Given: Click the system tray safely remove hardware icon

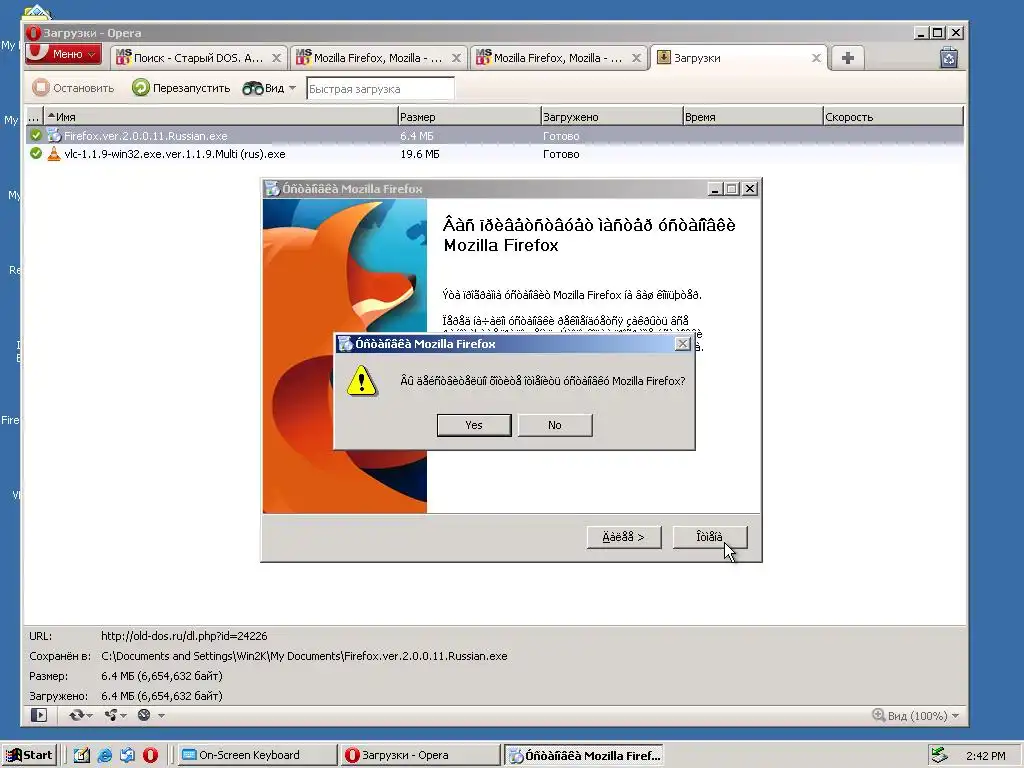Looking at the screenshot, I should point(940,755).
